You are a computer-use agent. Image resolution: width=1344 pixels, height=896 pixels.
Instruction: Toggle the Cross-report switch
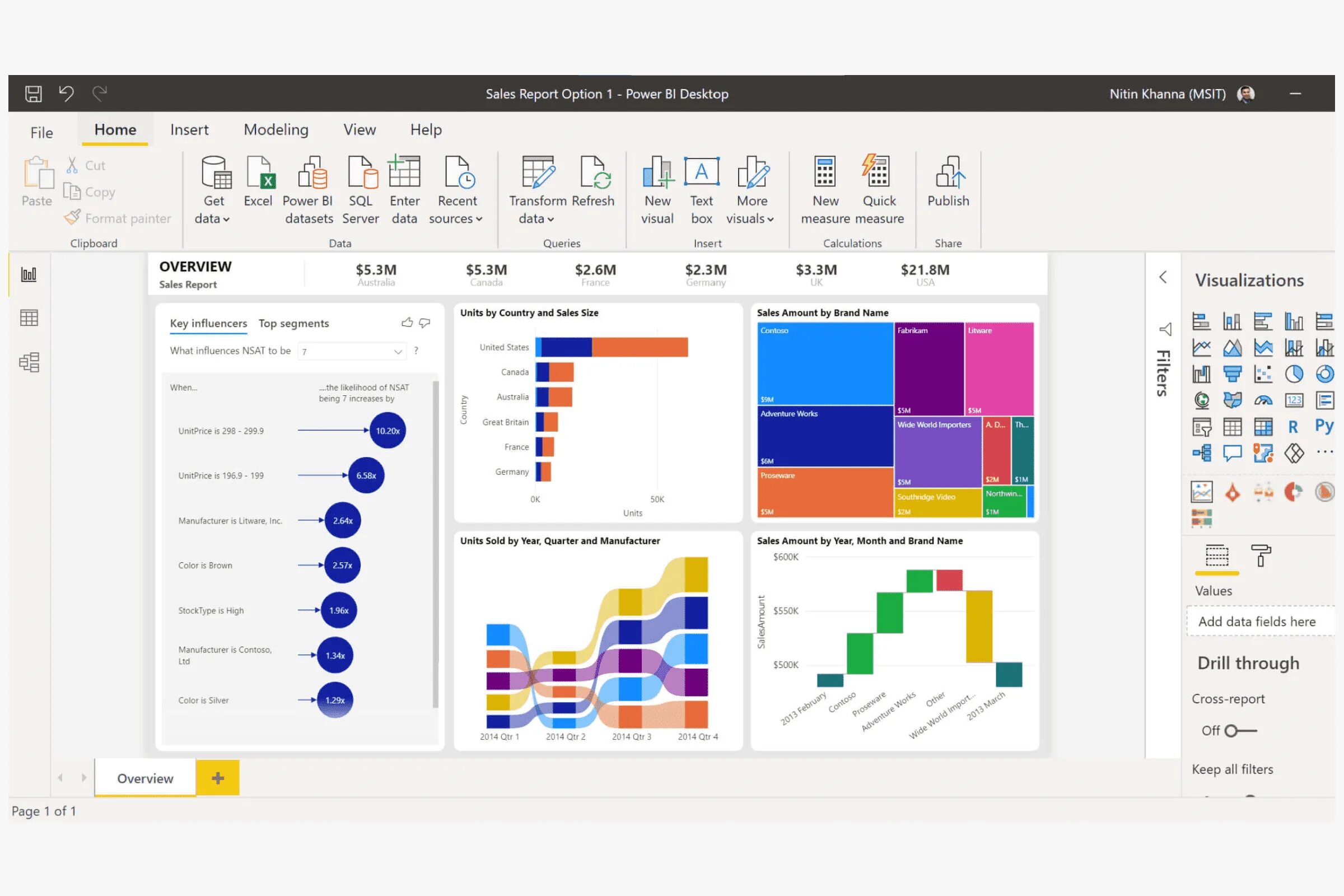(x=1239, y=730)
